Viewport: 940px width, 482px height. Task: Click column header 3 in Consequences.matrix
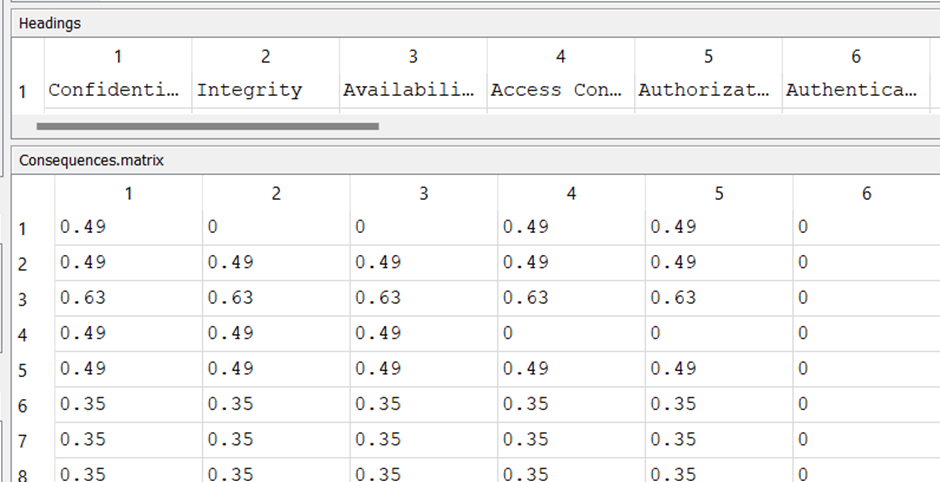point(423,193)
